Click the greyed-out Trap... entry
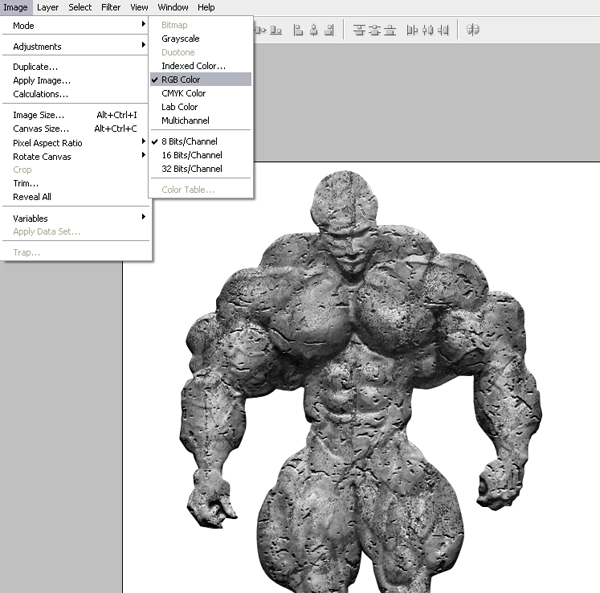The width and height of the screenshot is (600, 593). pyautogui.click(x=76, y=253)
